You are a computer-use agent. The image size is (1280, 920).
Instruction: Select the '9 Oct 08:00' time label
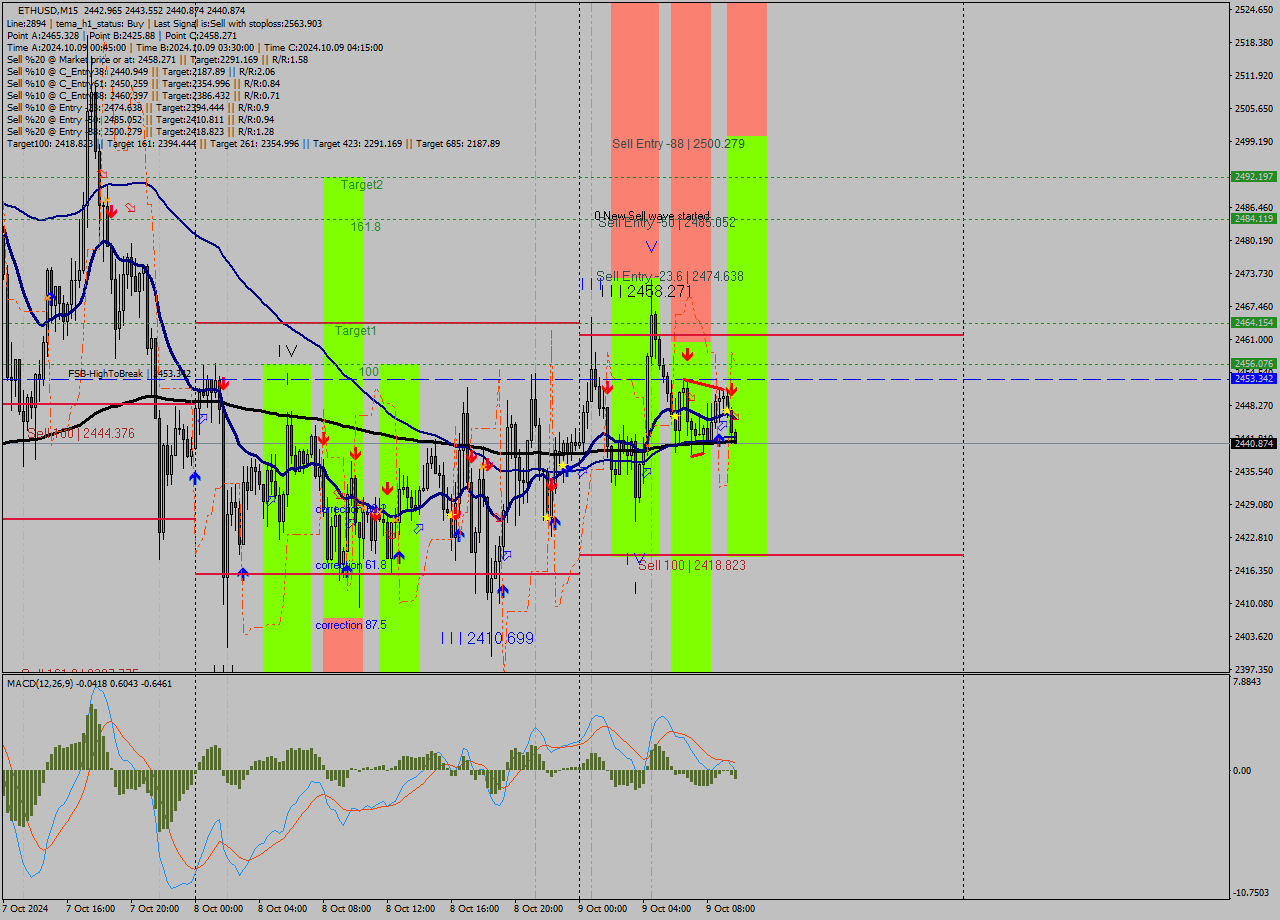(x=730, y=909)
